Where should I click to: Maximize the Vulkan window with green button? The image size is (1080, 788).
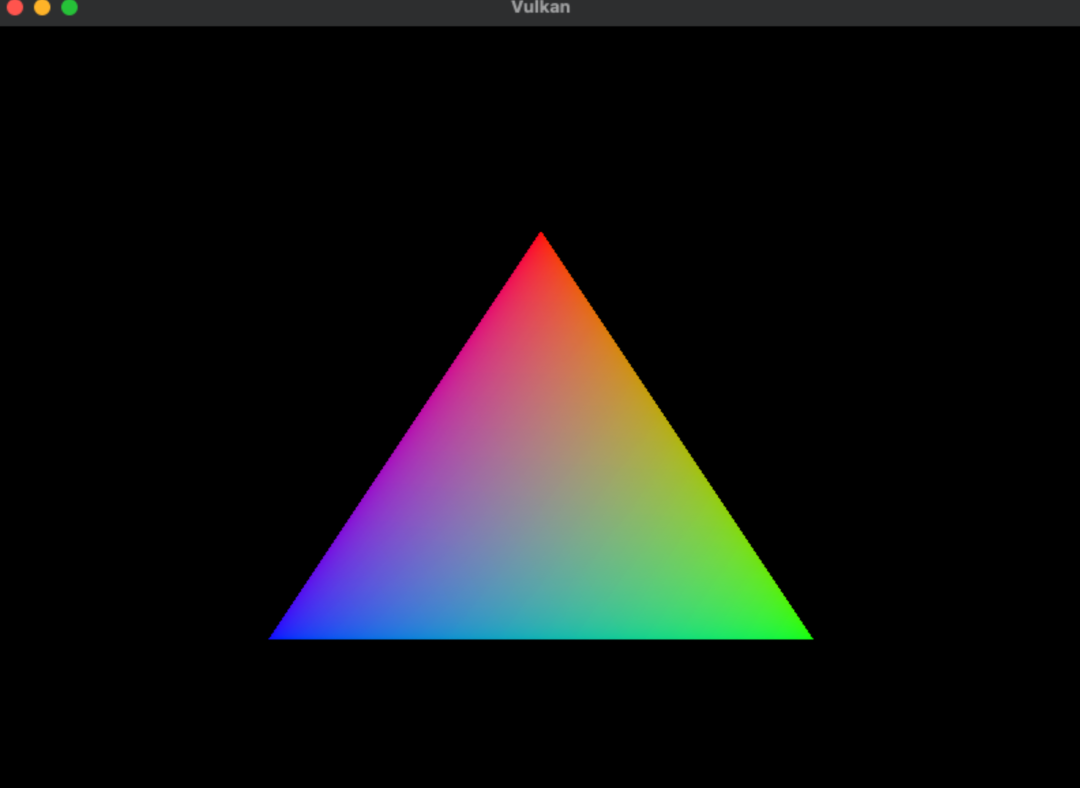[70, 7]
